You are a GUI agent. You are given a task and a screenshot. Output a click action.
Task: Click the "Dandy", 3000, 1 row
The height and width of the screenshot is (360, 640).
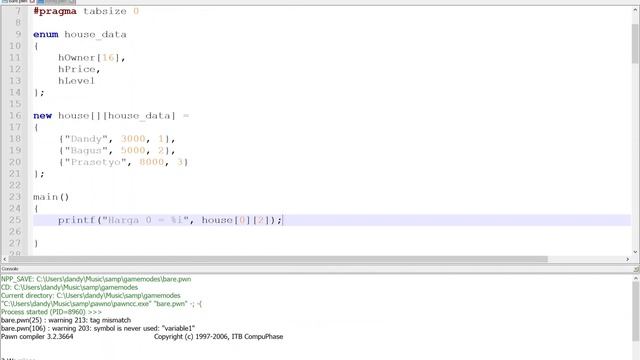pos(117,139)
